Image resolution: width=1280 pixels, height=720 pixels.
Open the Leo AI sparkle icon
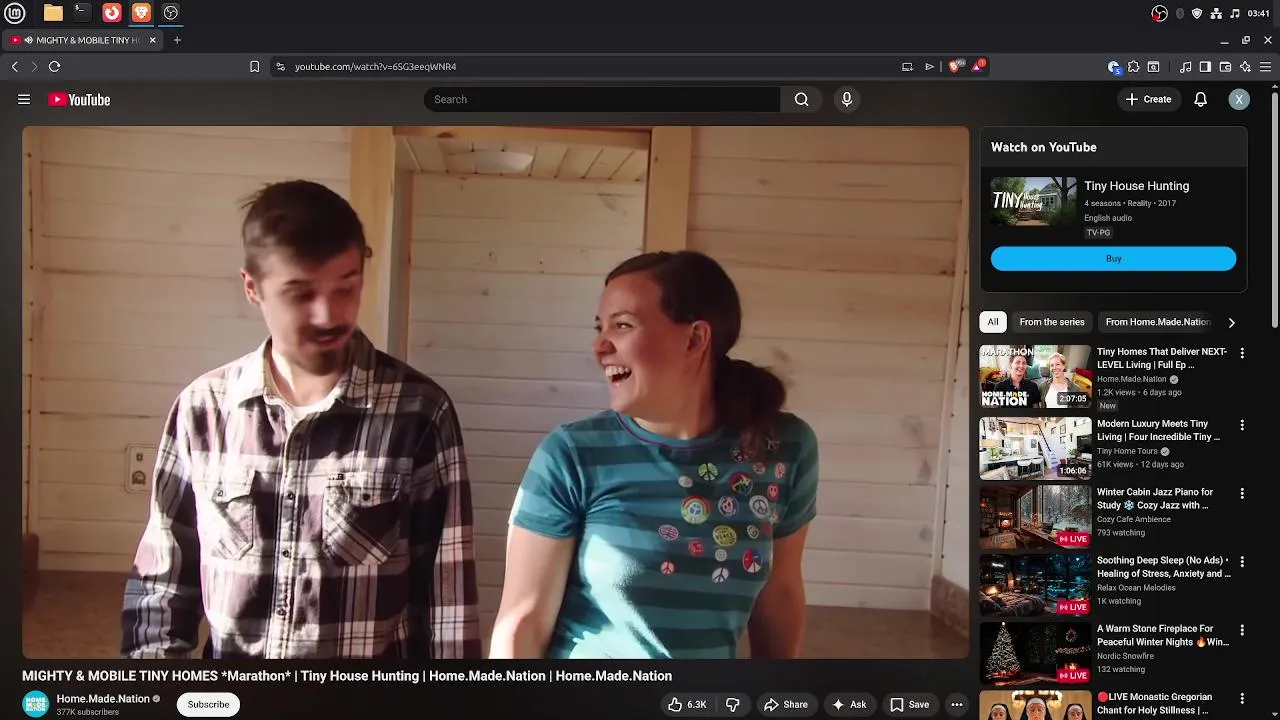click(1245, 67)
